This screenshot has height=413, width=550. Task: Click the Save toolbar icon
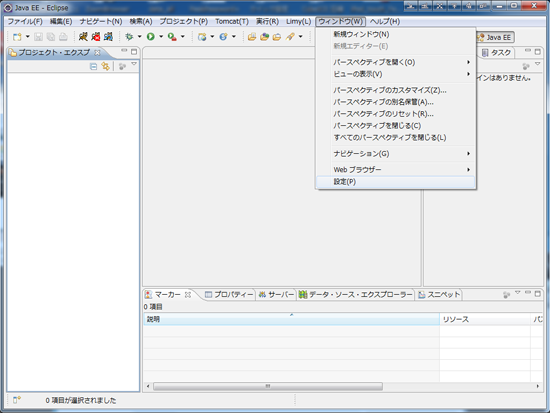[x=38, y=36]
